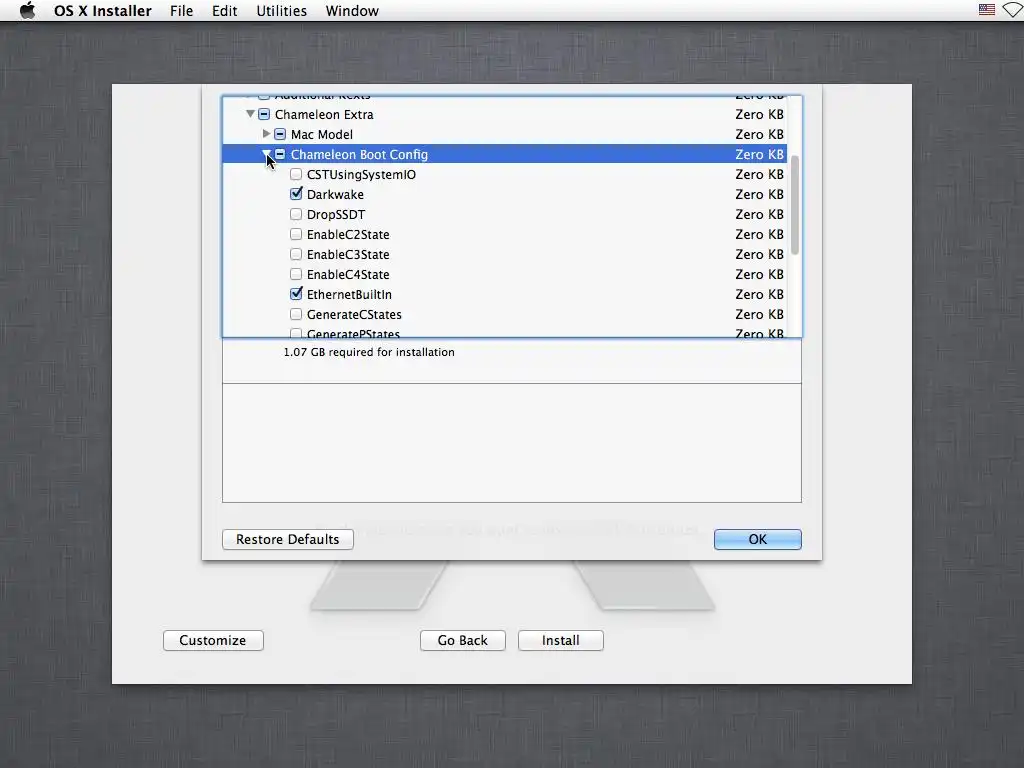Click the Customize button
Viewport: 1024px width, 768px height.
click(x=213, y=641)
